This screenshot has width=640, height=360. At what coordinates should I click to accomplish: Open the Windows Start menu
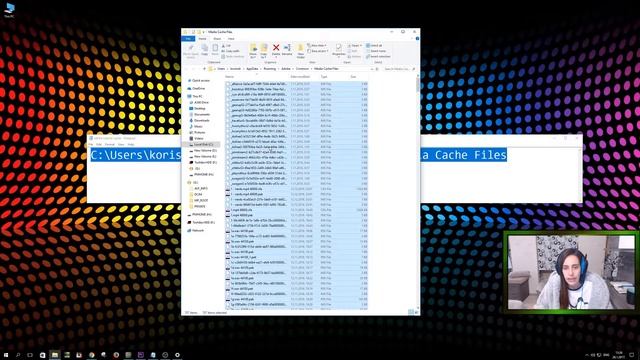(6, 355)
